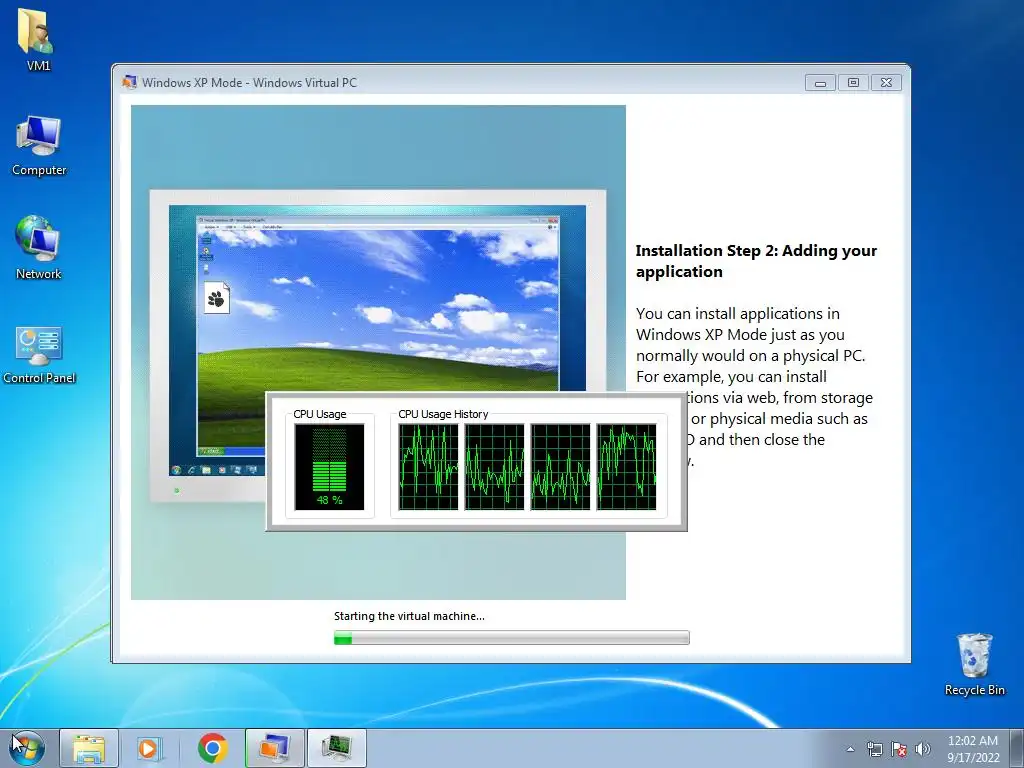The height and width of the screenshot is (768, 1024).
Task: Open the Action Center flag icon
Action: [x=899, y=749]
